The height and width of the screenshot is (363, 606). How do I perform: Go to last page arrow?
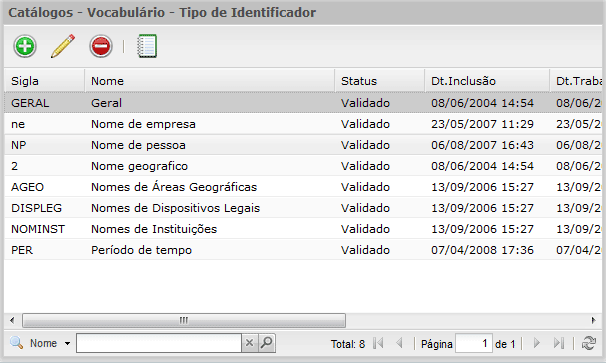click(558, 343)
